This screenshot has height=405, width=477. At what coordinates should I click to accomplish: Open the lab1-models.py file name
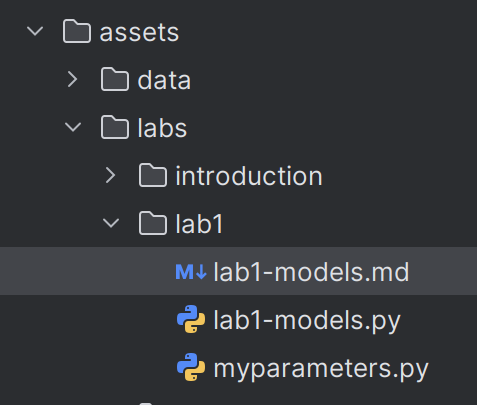coord(307,320)
